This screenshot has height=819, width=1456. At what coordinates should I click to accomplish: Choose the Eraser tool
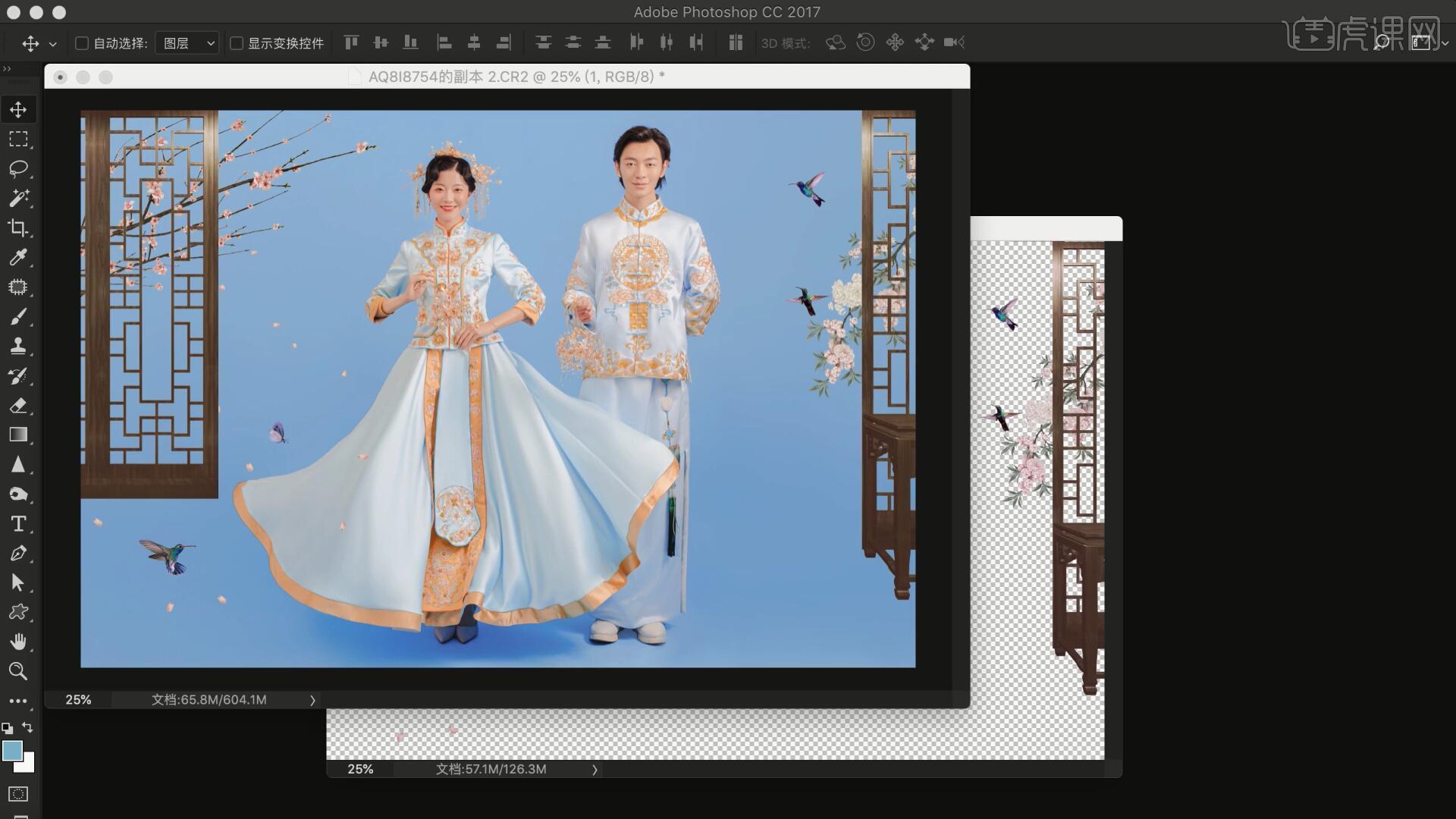(x=18, y=406)
